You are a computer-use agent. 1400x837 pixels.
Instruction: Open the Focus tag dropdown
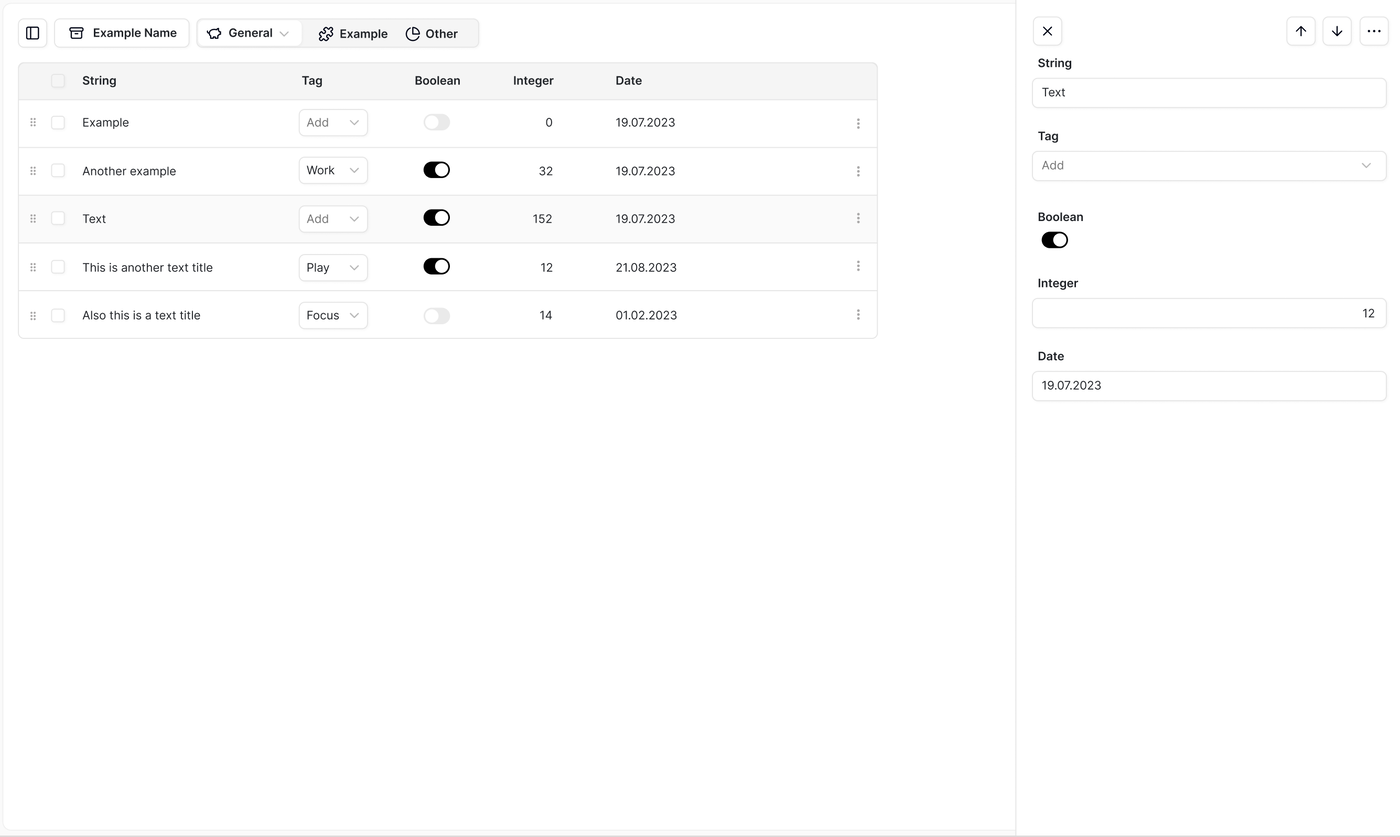pos(333,315)
